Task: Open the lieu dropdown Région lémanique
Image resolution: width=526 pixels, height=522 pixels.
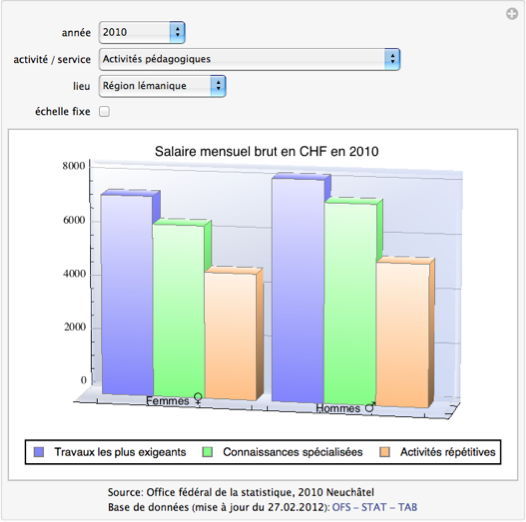Action: 162,86
